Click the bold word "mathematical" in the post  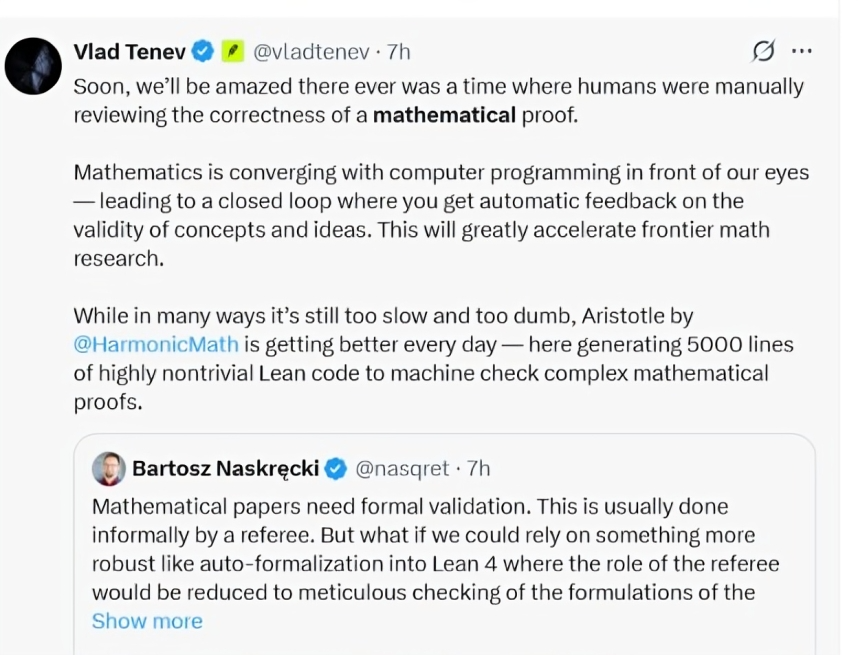pyautogui.click(x=444, y=115)
